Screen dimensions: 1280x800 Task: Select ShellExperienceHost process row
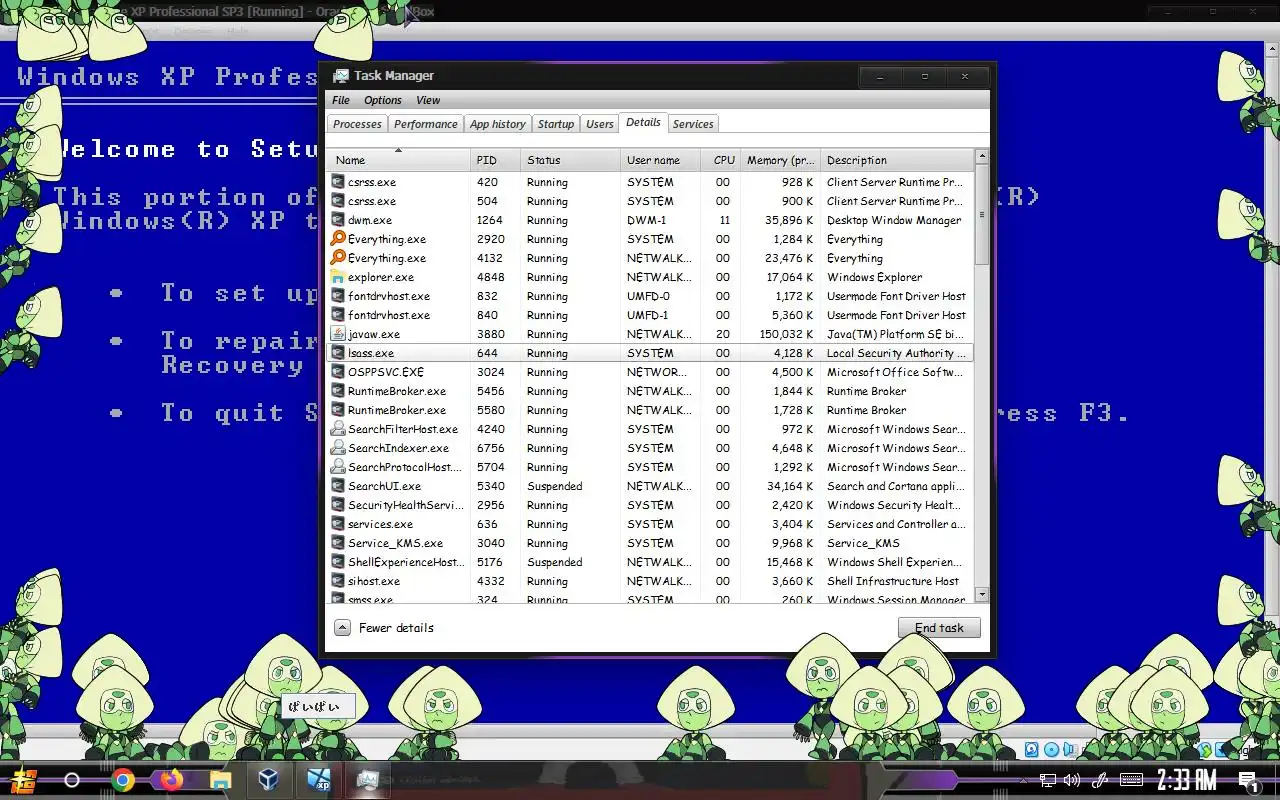pyautogui.click(x=650, y=562)
